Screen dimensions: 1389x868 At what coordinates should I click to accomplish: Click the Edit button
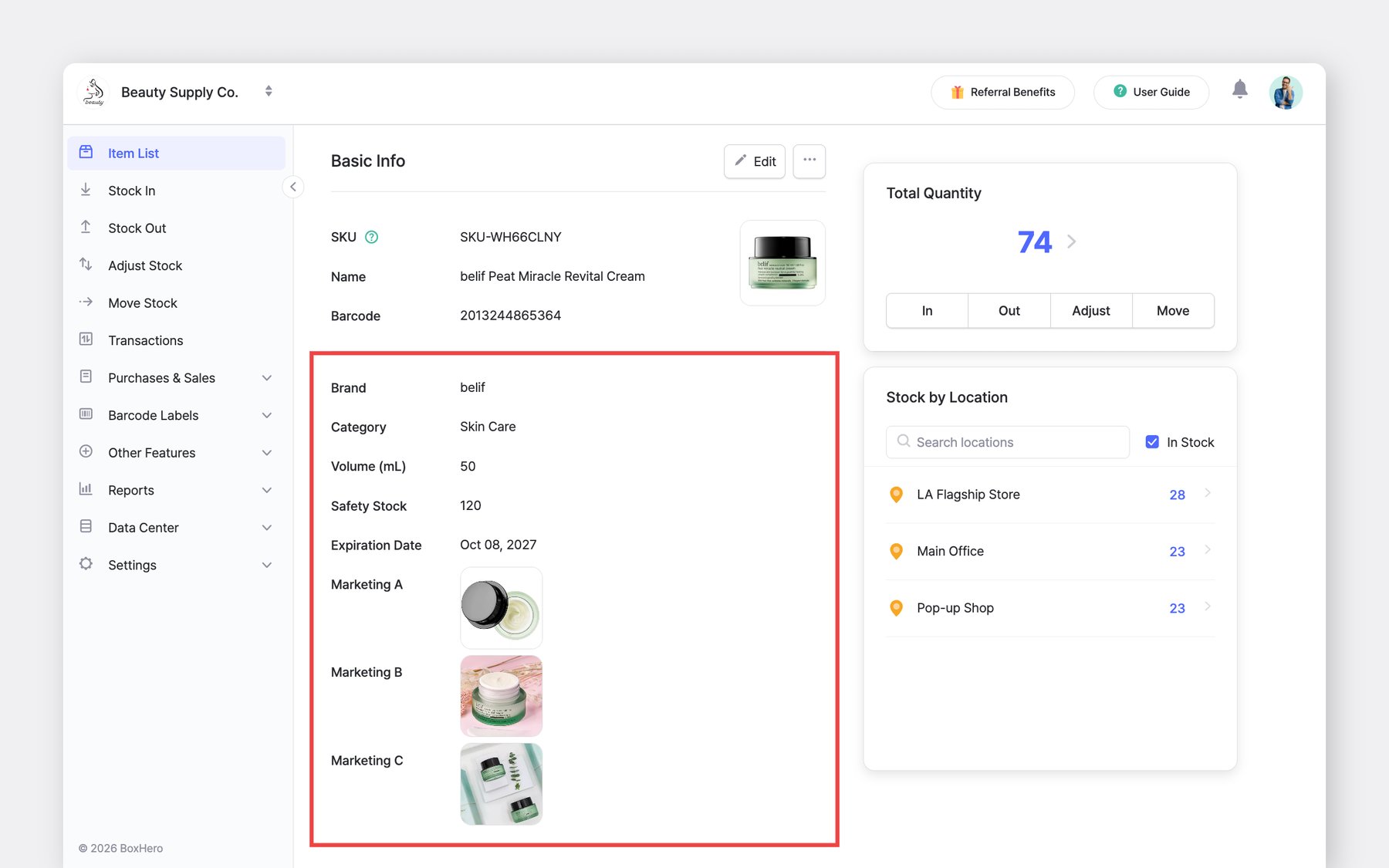point(754,161)
